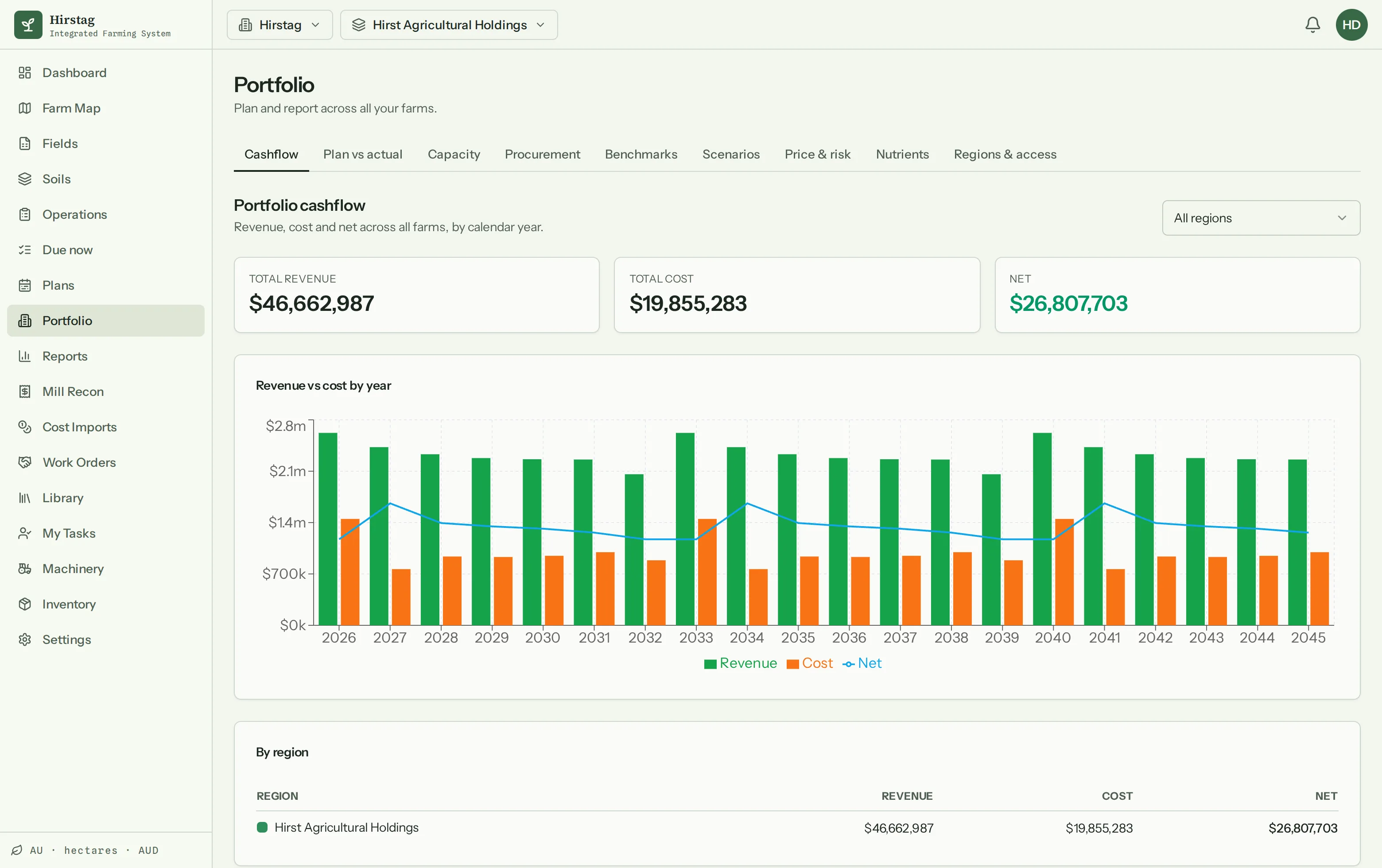
Task: Go to Dashboard page link
Action: [105, 73]
